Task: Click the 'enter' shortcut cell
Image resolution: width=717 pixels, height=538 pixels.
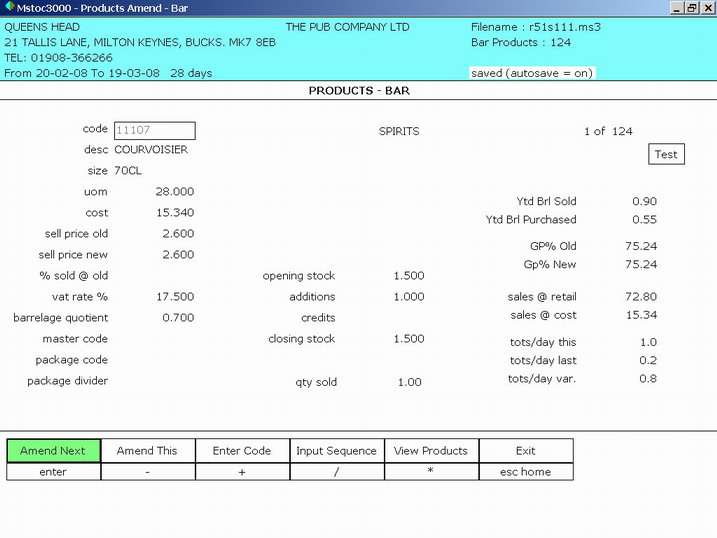Action: [x=53, y=472]
